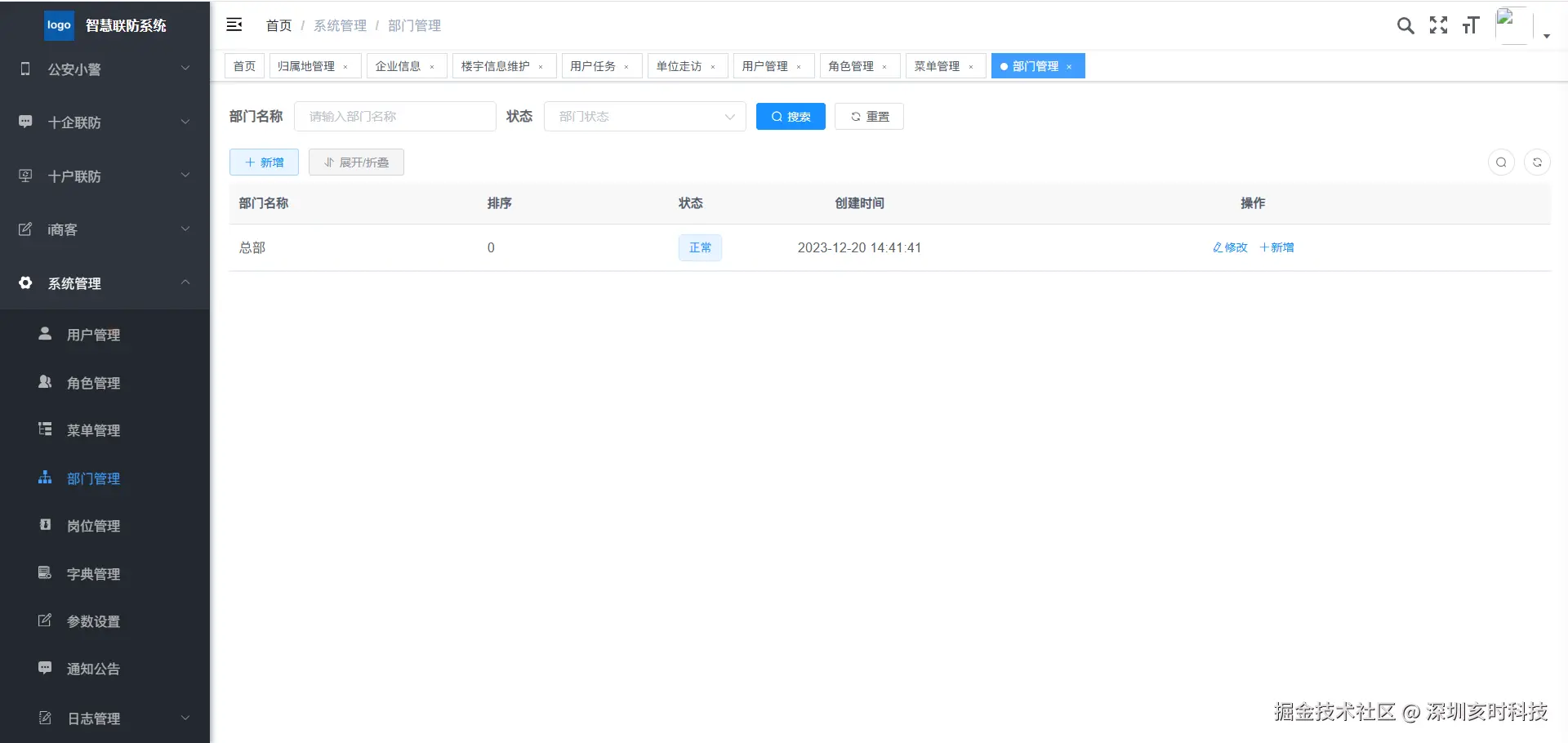The width and height of the screenshot is (1568, 743).
Task: Click the 十企联防 chat icon in the sidebar
Action: point(25,122)
